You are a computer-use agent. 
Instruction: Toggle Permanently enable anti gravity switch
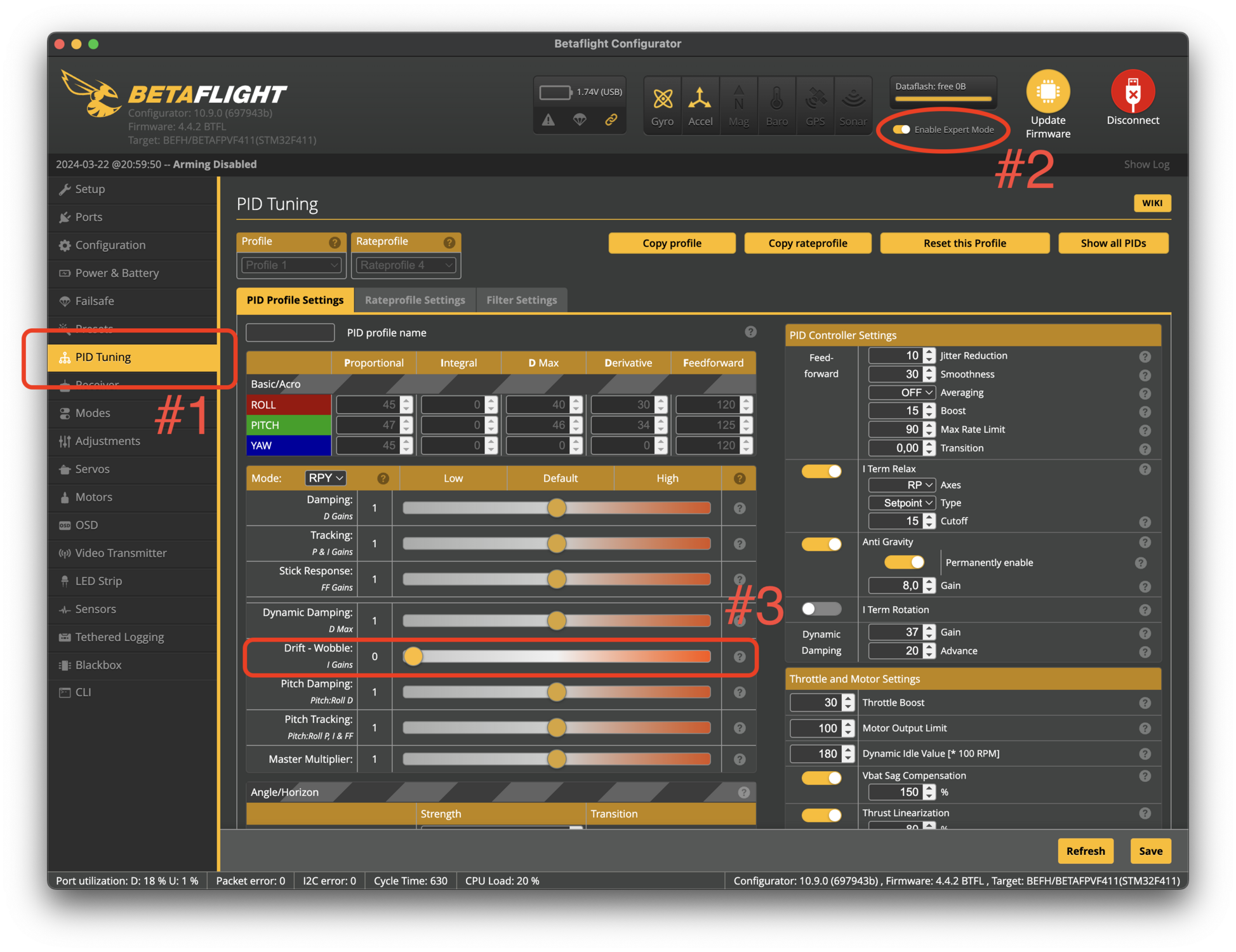point(904,562)
